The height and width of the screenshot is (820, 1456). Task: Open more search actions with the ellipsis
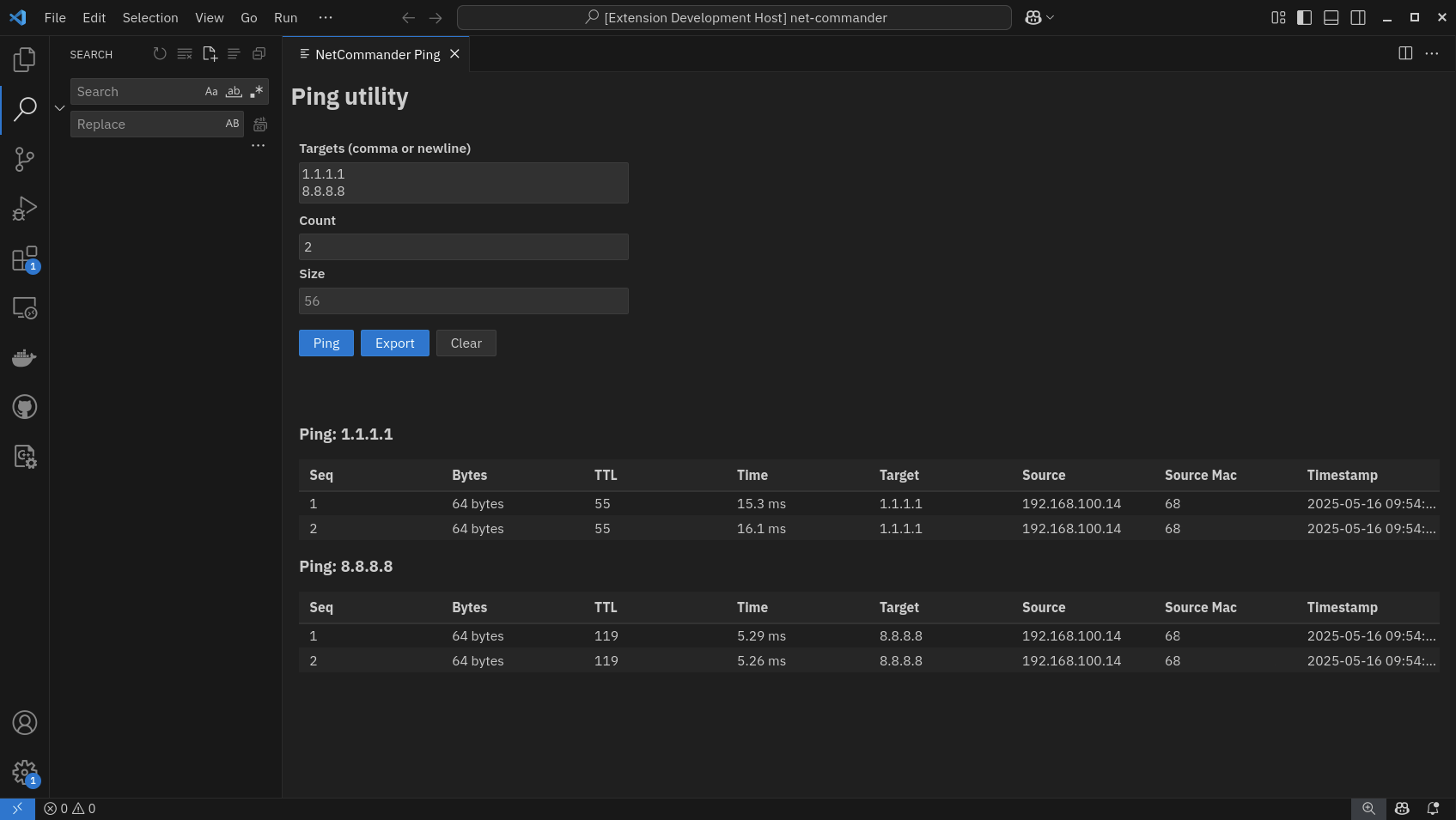click(258, 145)
